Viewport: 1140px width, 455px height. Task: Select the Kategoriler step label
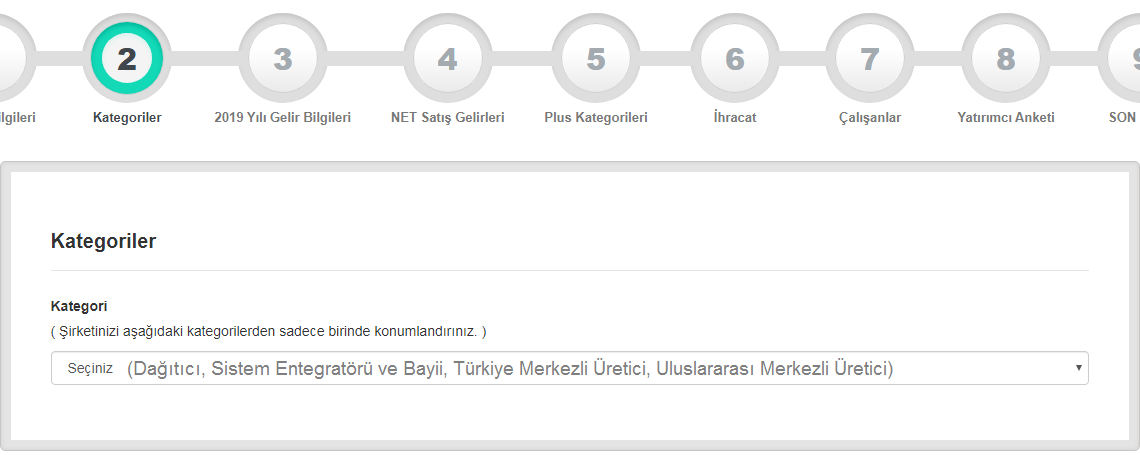pyautogui.click(x=127, y=117)
